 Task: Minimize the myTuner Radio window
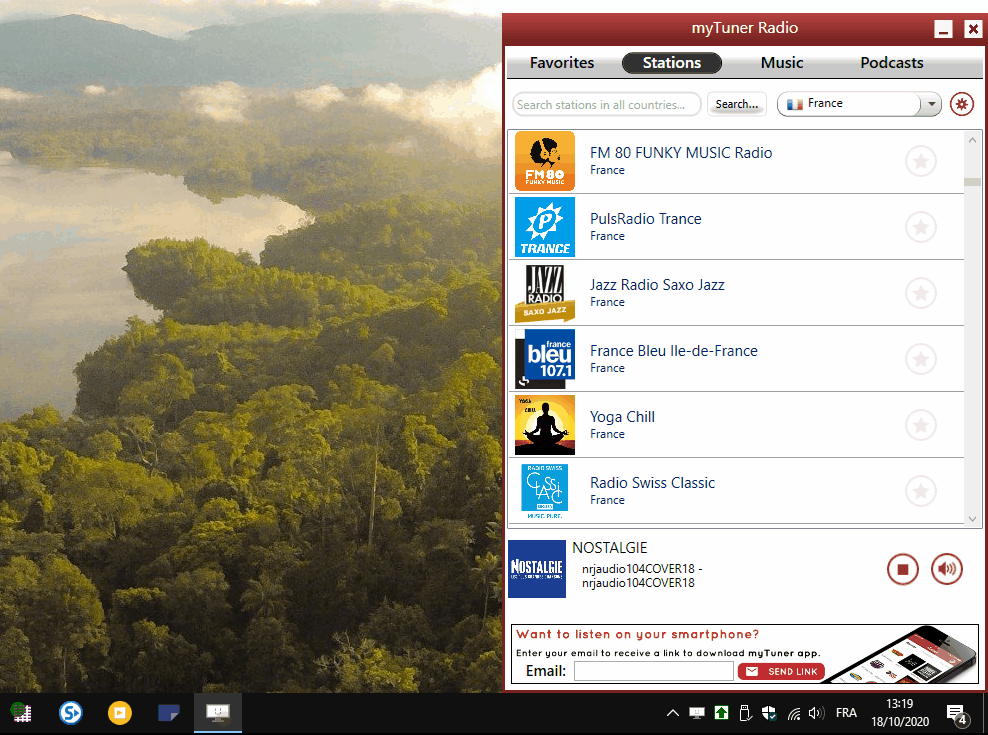point(943,29)
